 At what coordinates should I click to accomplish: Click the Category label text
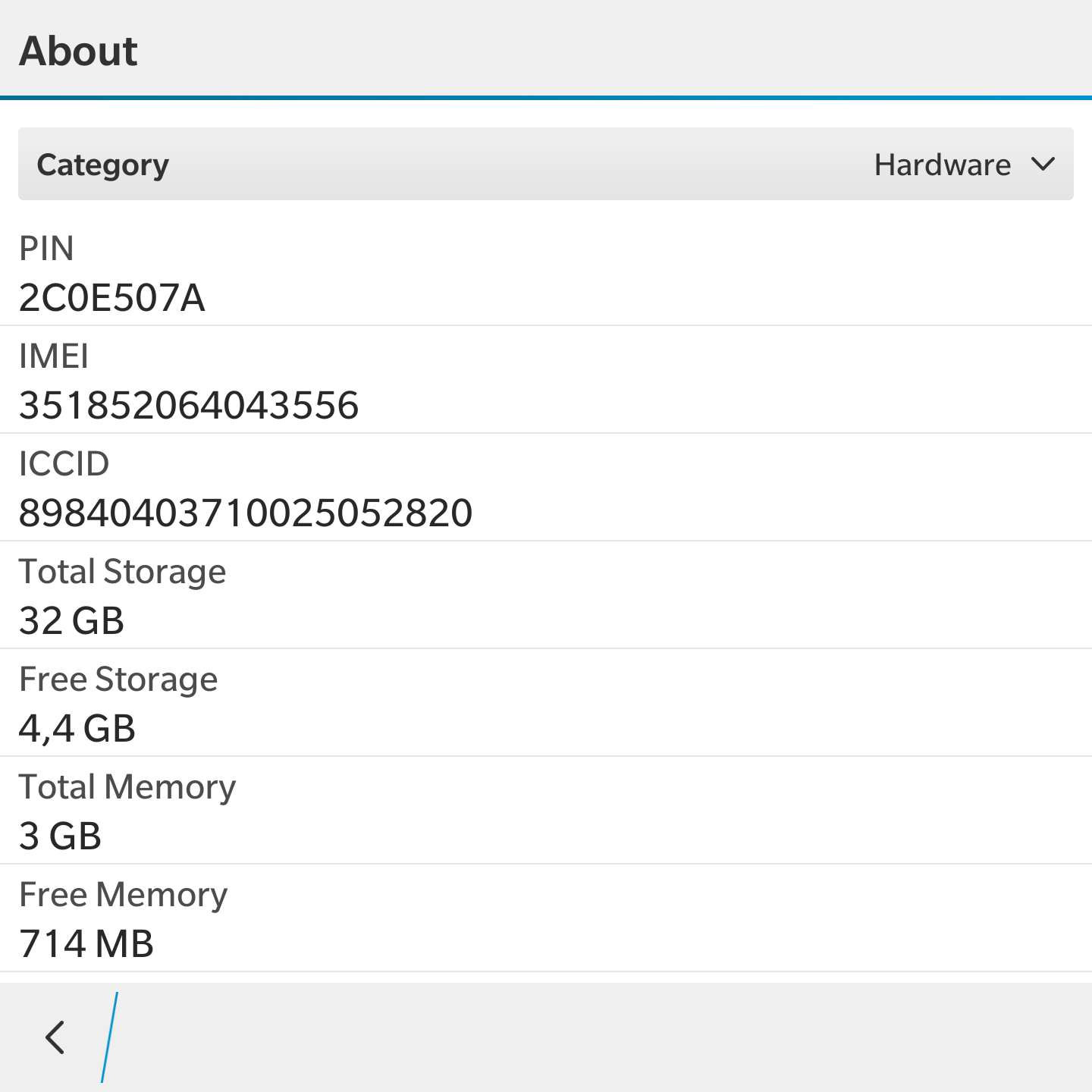[x=103, y=165]
